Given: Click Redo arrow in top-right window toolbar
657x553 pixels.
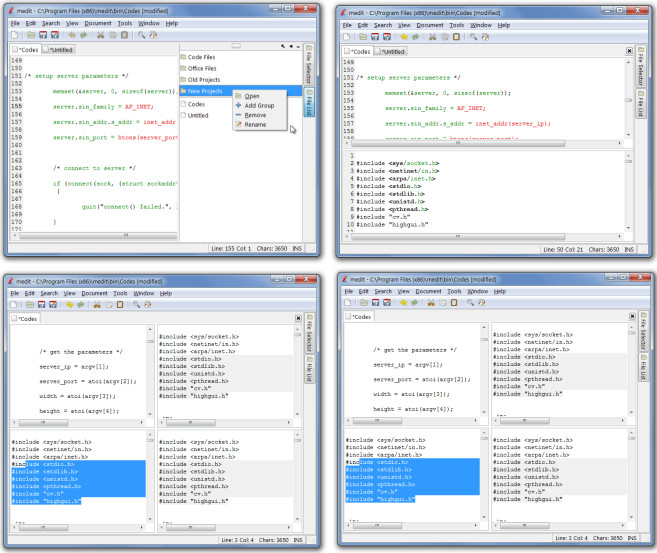Looking at the screenshot, I should (x=415, y=37).
